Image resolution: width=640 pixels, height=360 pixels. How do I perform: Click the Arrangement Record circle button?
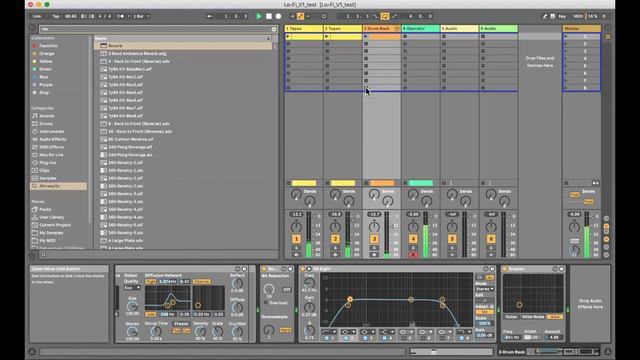[x=278, y=16]
